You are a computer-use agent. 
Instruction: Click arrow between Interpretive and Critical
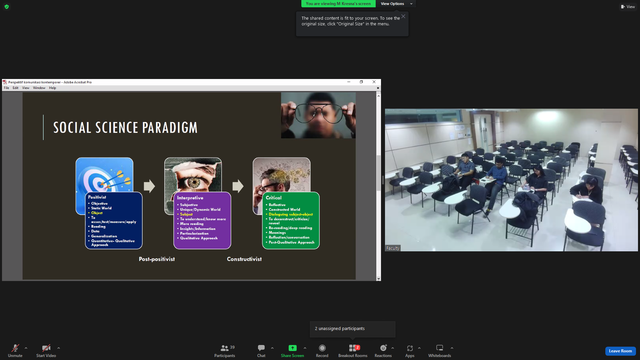coord(238,186)
